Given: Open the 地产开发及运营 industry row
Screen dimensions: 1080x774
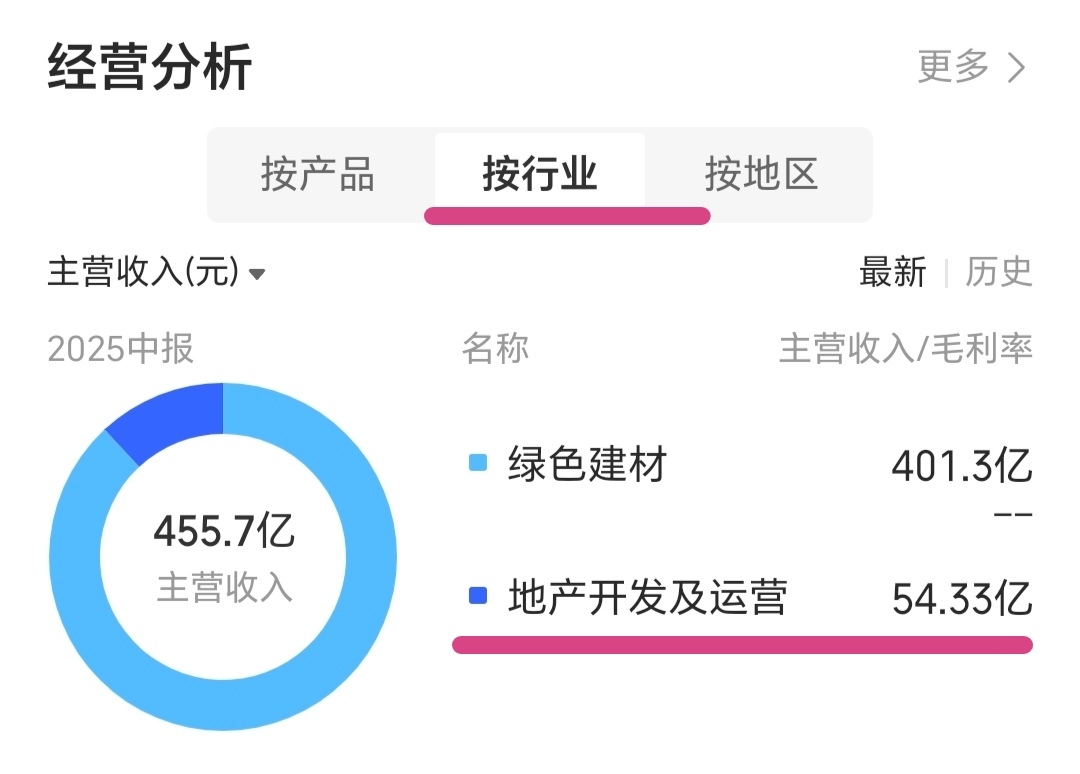Looking at the screenshot, I should (x=648, y=598).
